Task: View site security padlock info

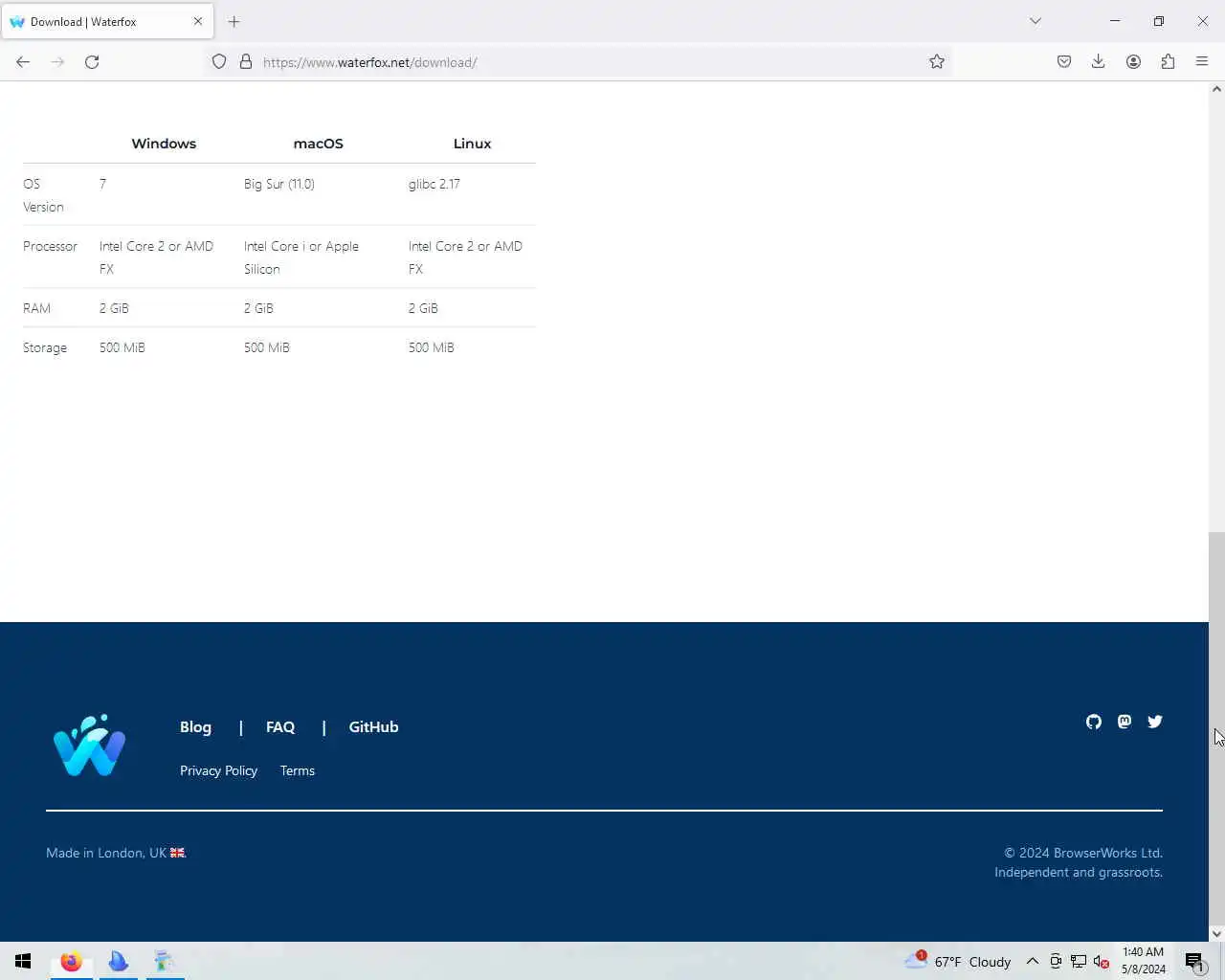Action: click(x=246, y=62)
